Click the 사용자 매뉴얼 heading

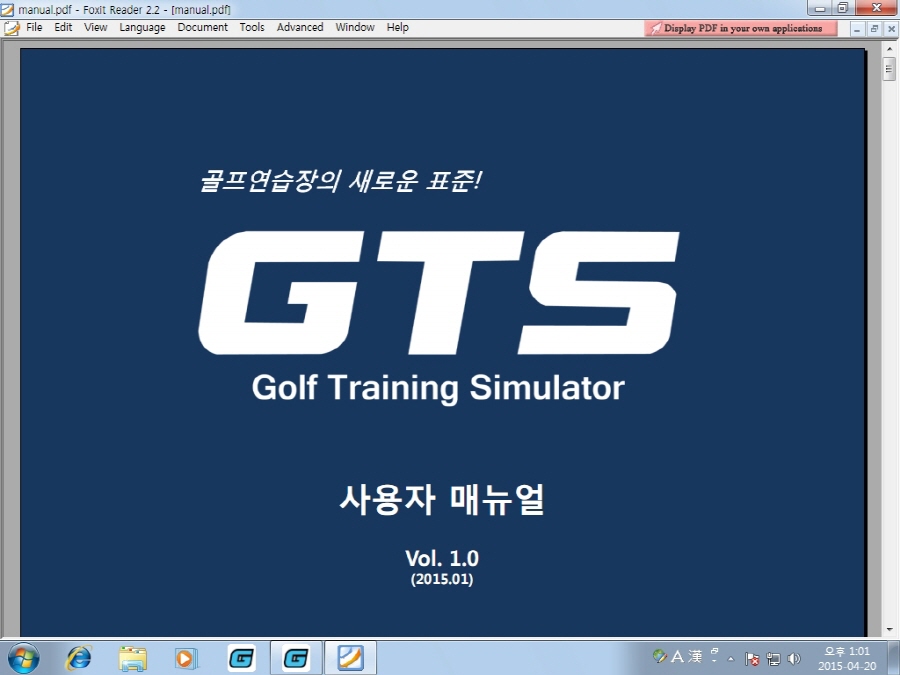(x=441, y=499)
